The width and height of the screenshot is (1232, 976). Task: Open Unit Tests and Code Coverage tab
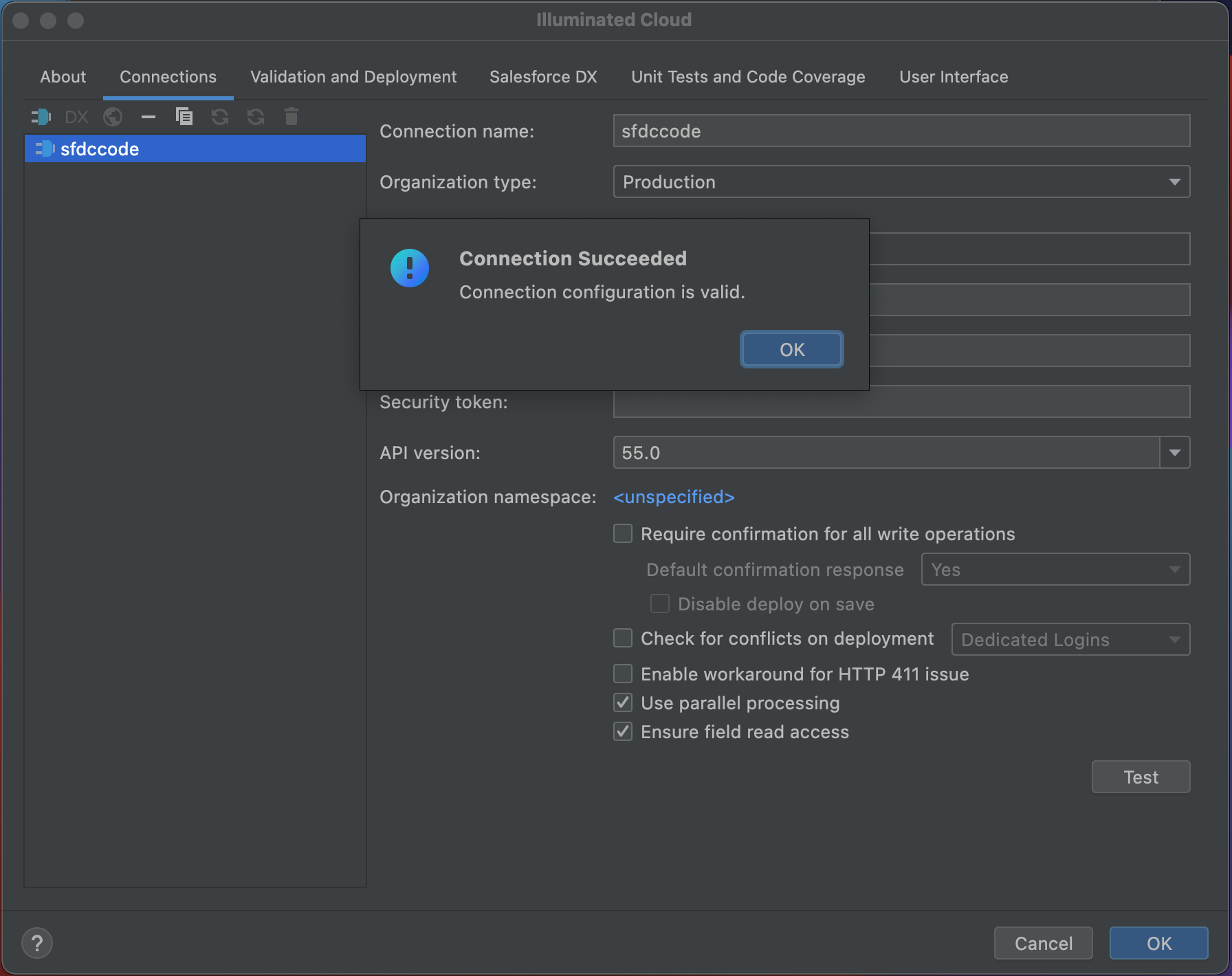[x=748, y=77]
